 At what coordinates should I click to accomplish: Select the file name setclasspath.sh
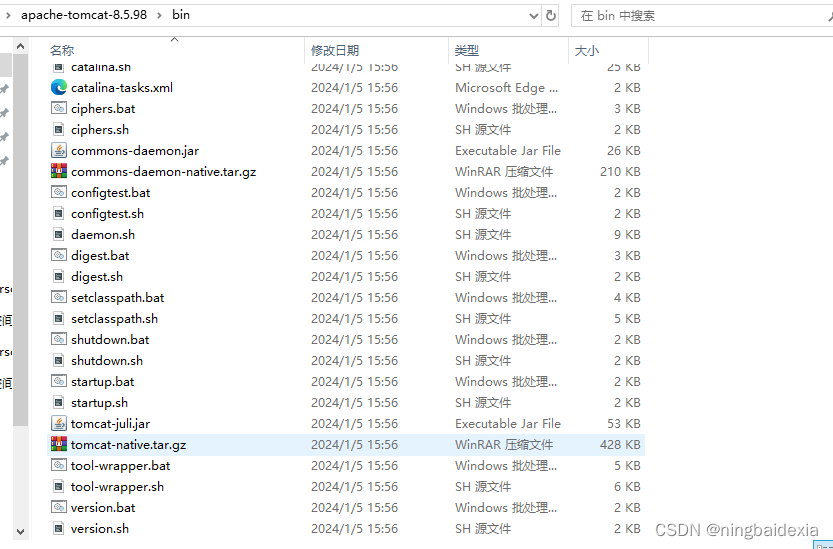pos(114,318)
